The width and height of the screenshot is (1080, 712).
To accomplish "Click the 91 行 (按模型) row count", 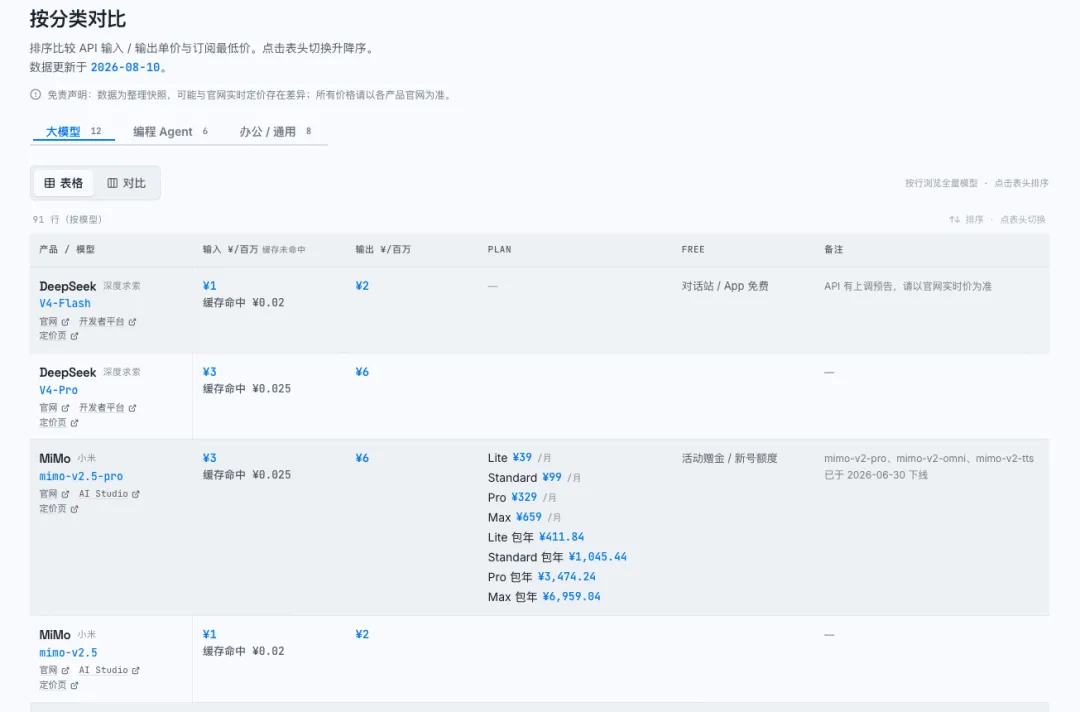I will click(67, 220).
